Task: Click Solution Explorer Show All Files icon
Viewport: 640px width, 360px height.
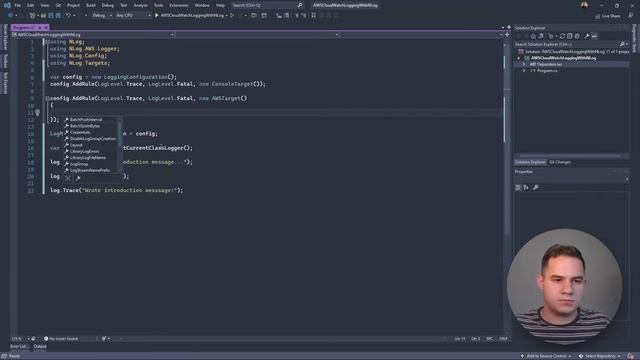Action: [x=577, y=36]
